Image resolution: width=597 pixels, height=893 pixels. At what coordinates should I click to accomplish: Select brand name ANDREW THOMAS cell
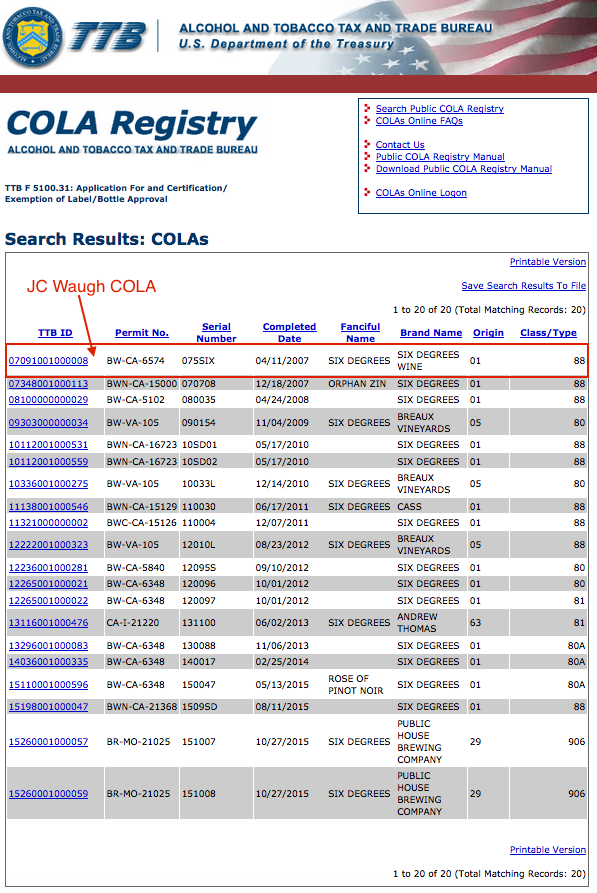pyautogui.click(x=418, y=622)
